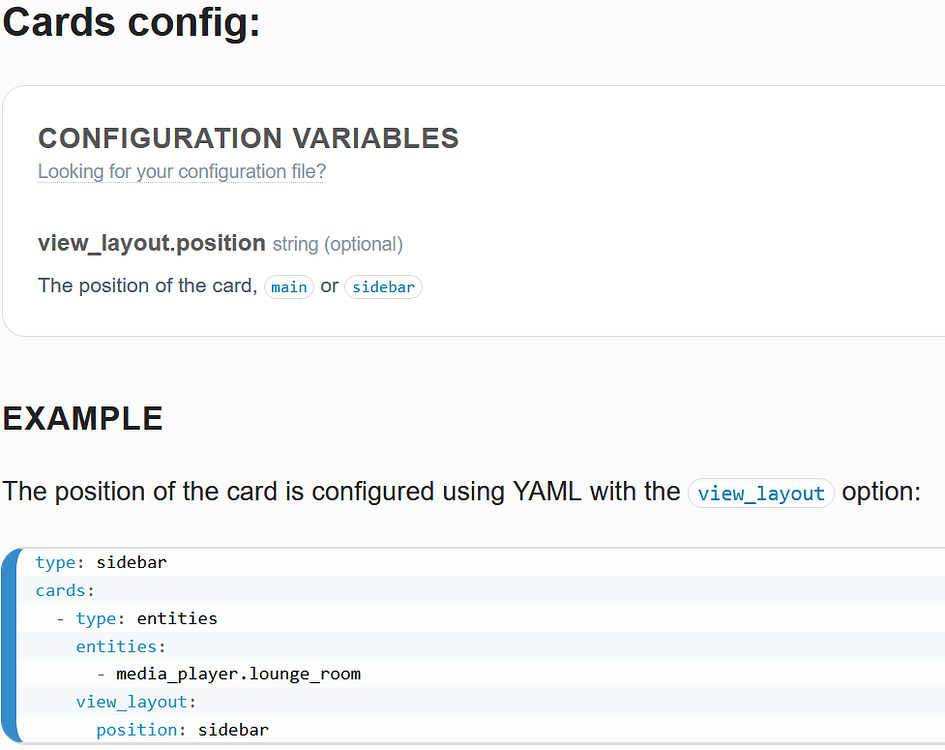945x750 pixels.
Task: Click the EXAMPLE section heading
Action: pos(83,419)
